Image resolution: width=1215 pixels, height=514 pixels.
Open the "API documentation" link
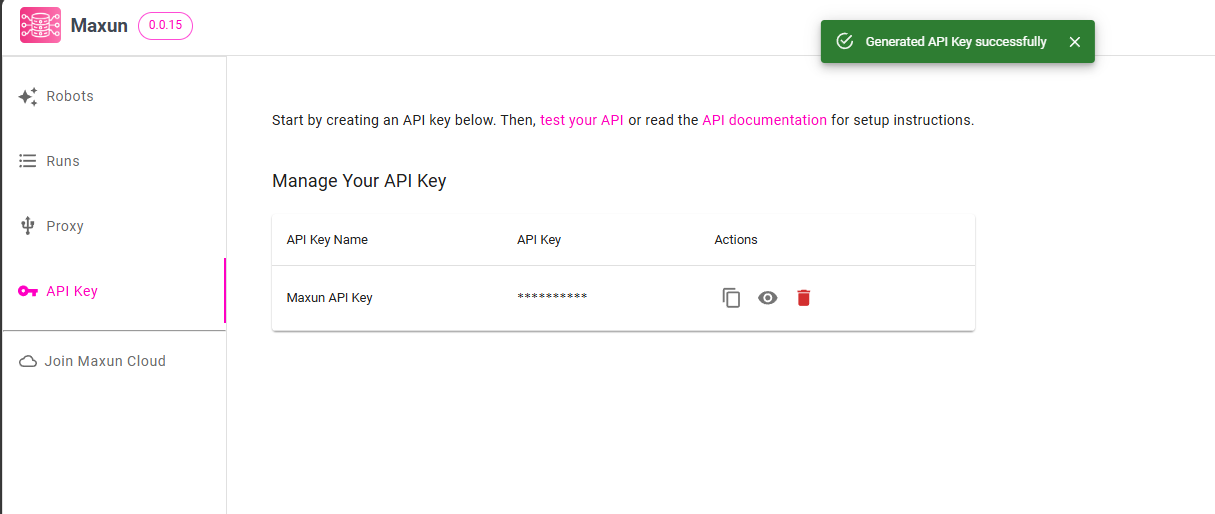pyautogui.click(x=764, y=120)
